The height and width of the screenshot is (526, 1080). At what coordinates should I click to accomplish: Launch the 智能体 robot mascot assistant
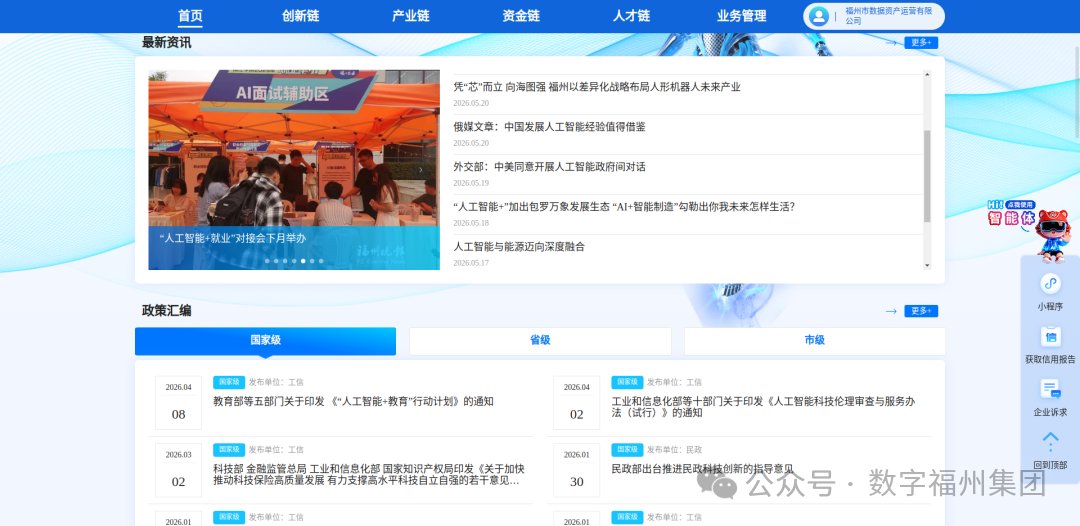click(1051, 234)
